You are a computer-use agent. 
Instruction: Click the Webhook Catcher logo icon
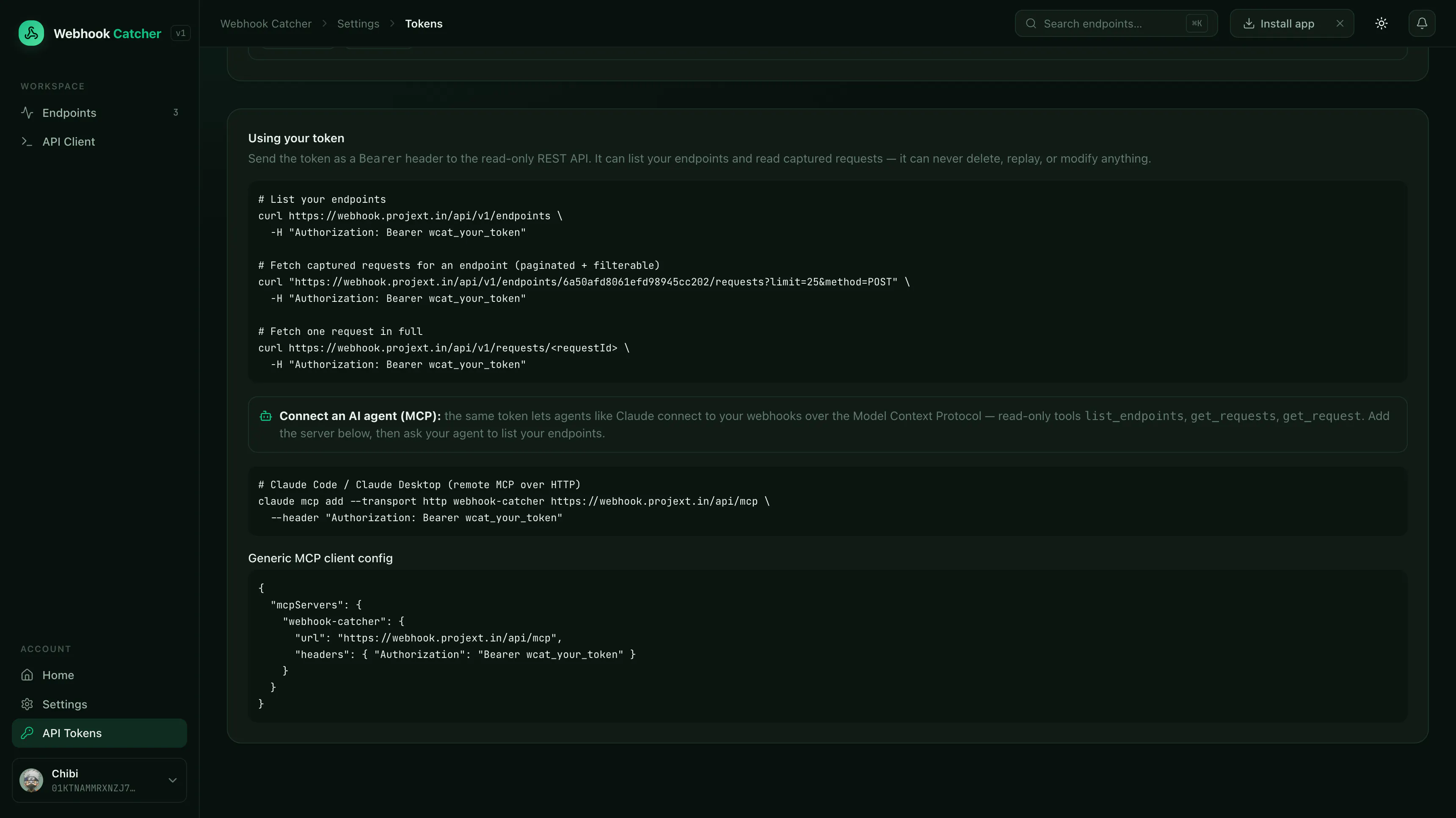point(31,33)
